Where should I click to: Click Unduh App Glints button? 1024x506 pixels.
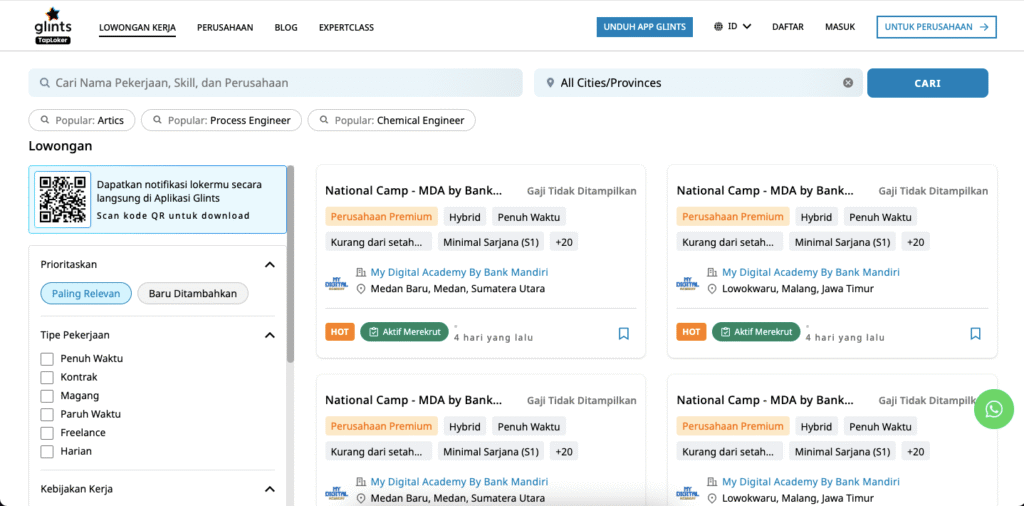pyautogui.click(x=645, y=27)
